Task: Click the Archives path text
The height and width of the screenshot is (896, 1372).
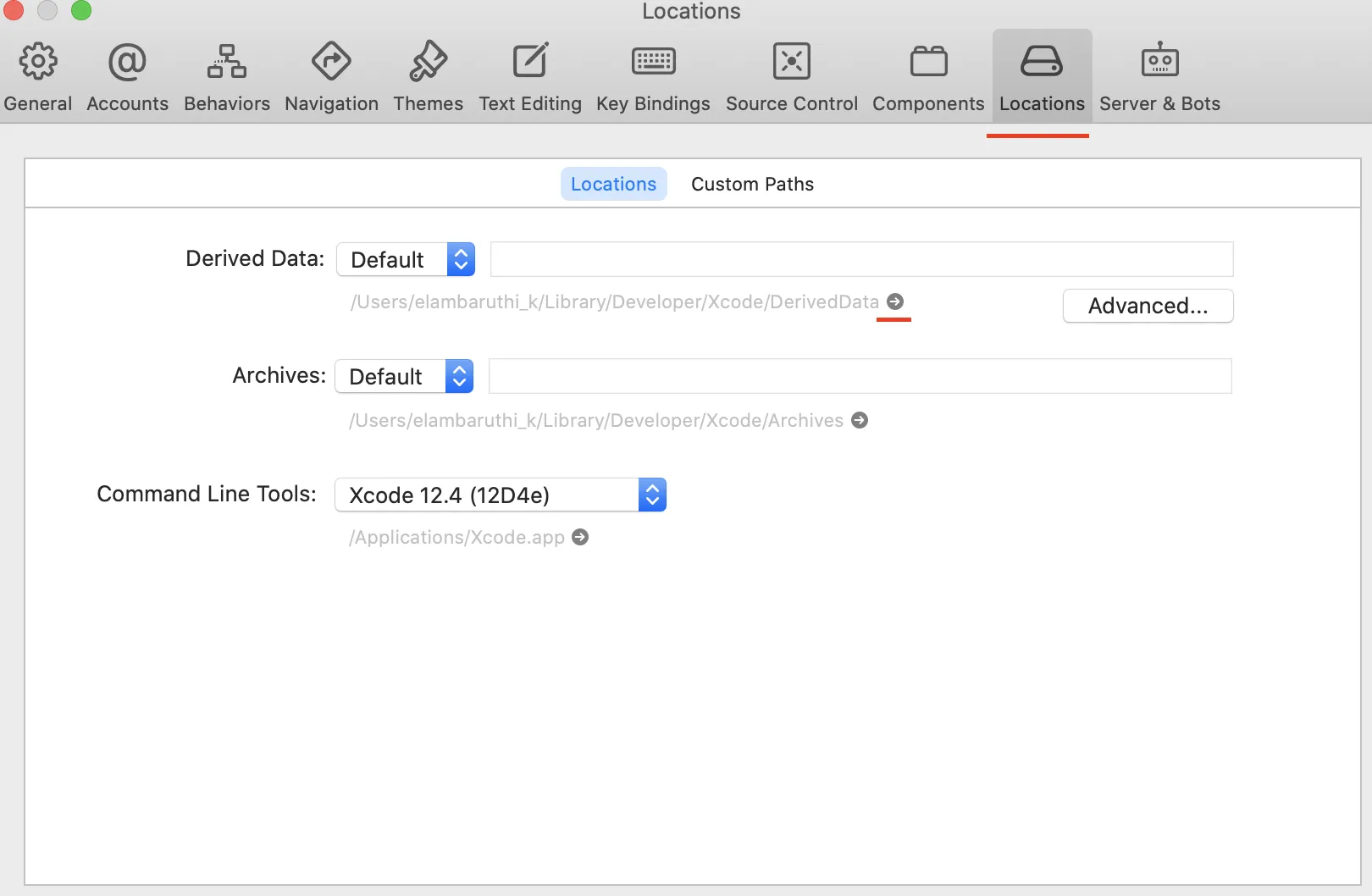Action: tap(596, 420)
